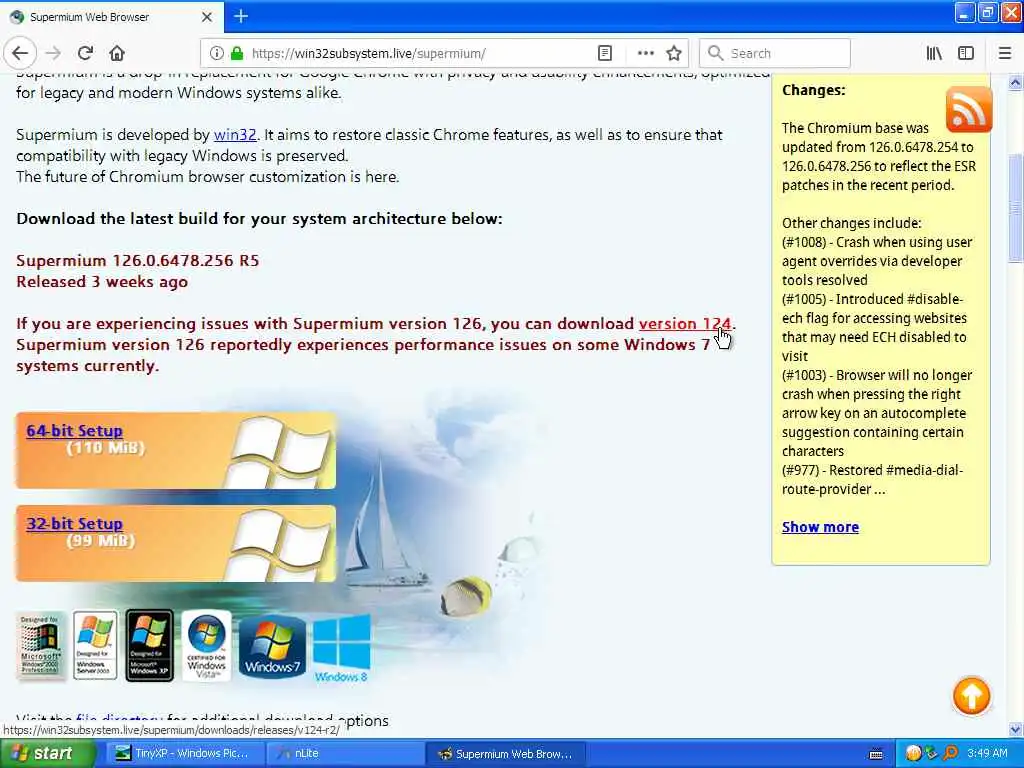The image size is (1024, 768).
Task: Open a new tab with plus button
Action: (241, 16)
